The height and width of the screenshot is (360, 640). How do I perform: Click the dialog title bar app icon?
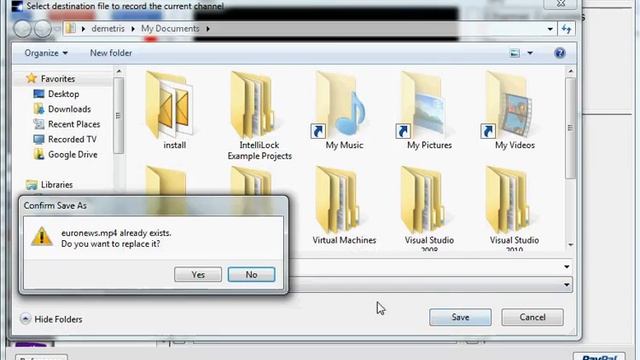click(x=17, y=6)
